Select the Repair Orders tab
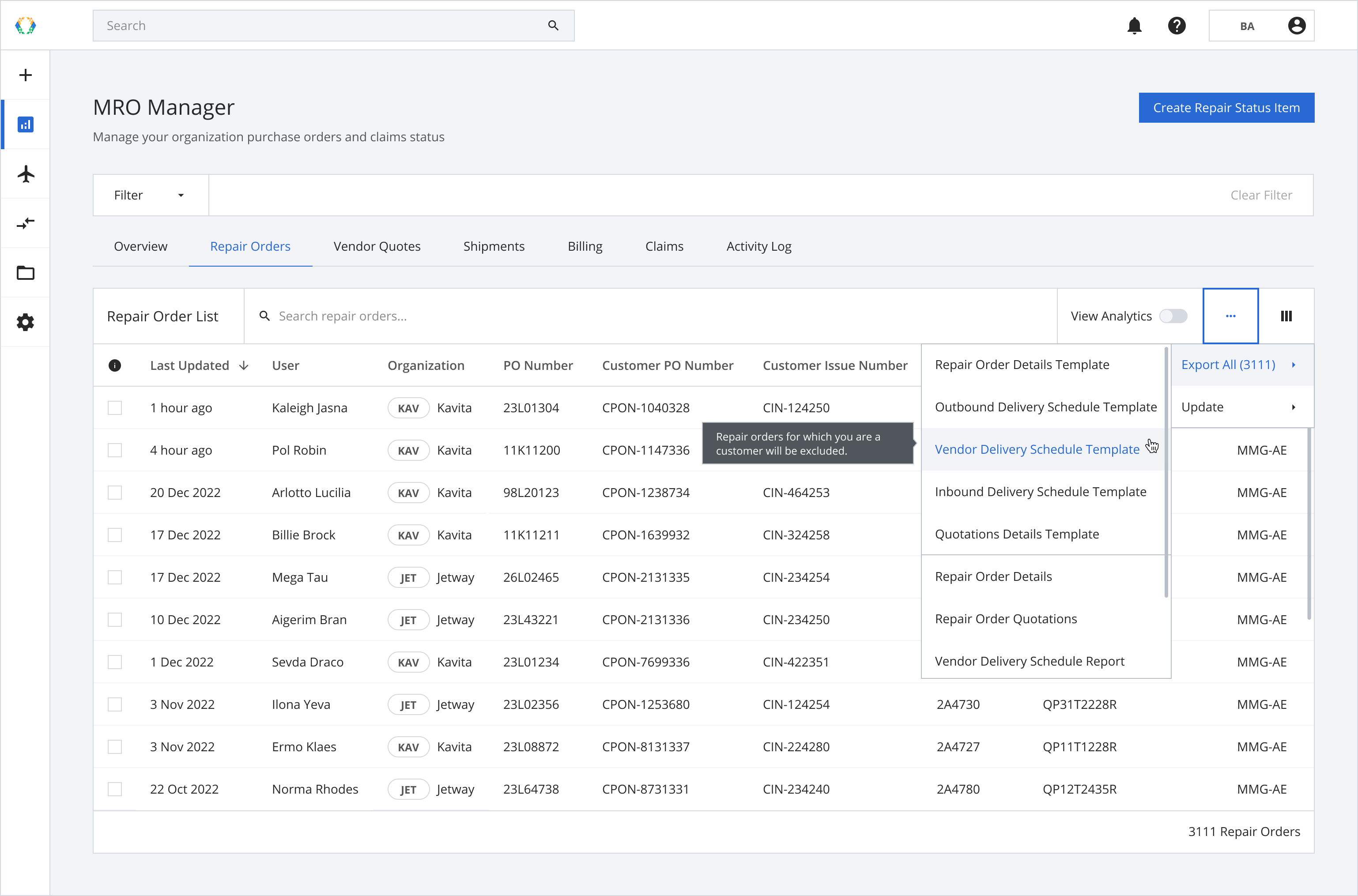 click(x=250, y=246)
